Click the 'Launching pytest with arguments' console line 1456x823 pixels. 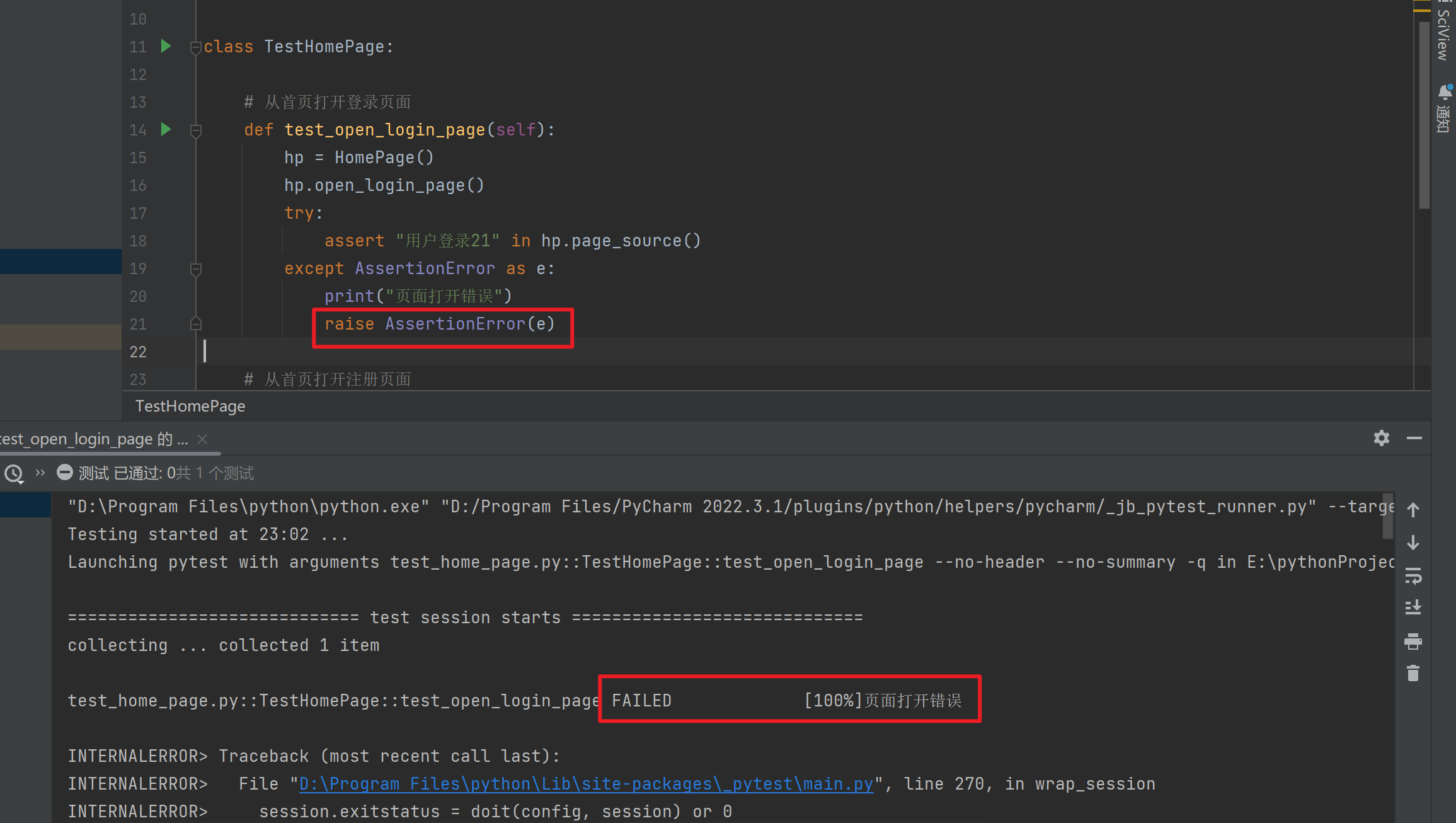731,562
